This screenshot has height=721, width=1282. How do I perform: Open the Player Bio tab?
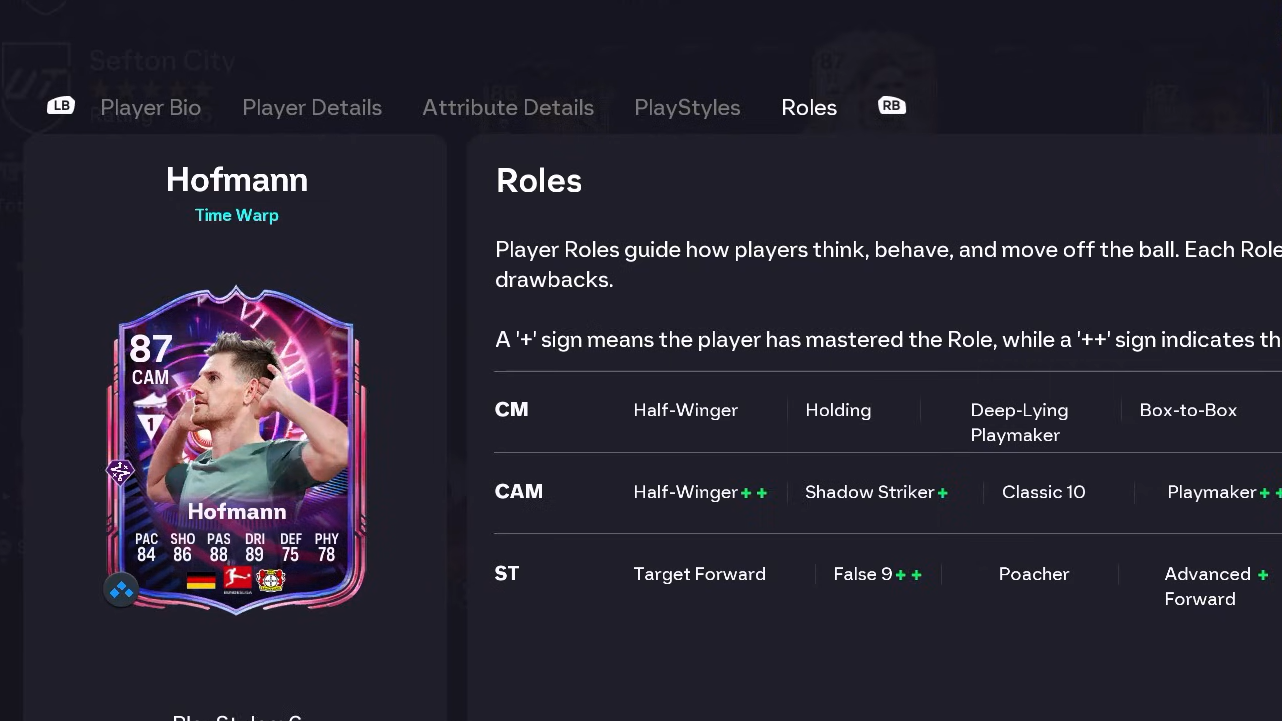click(151, 108)
